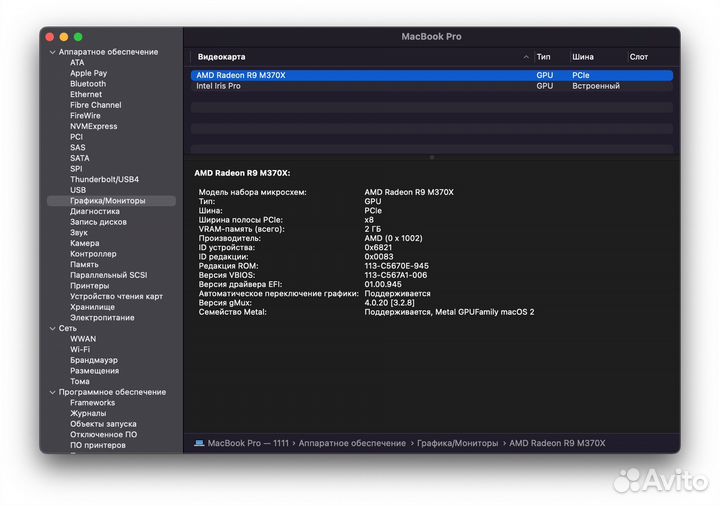Select Intel Iris Pro row

[432, 86]
